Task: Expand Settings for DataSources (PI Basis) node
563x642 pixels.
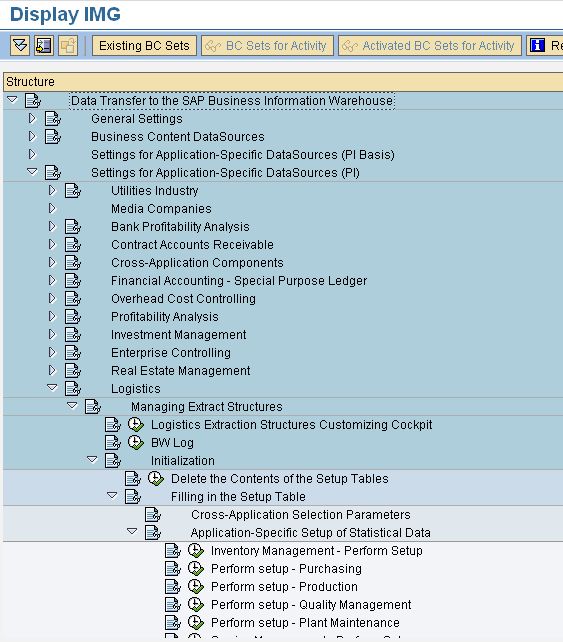Action: [32, 154]
